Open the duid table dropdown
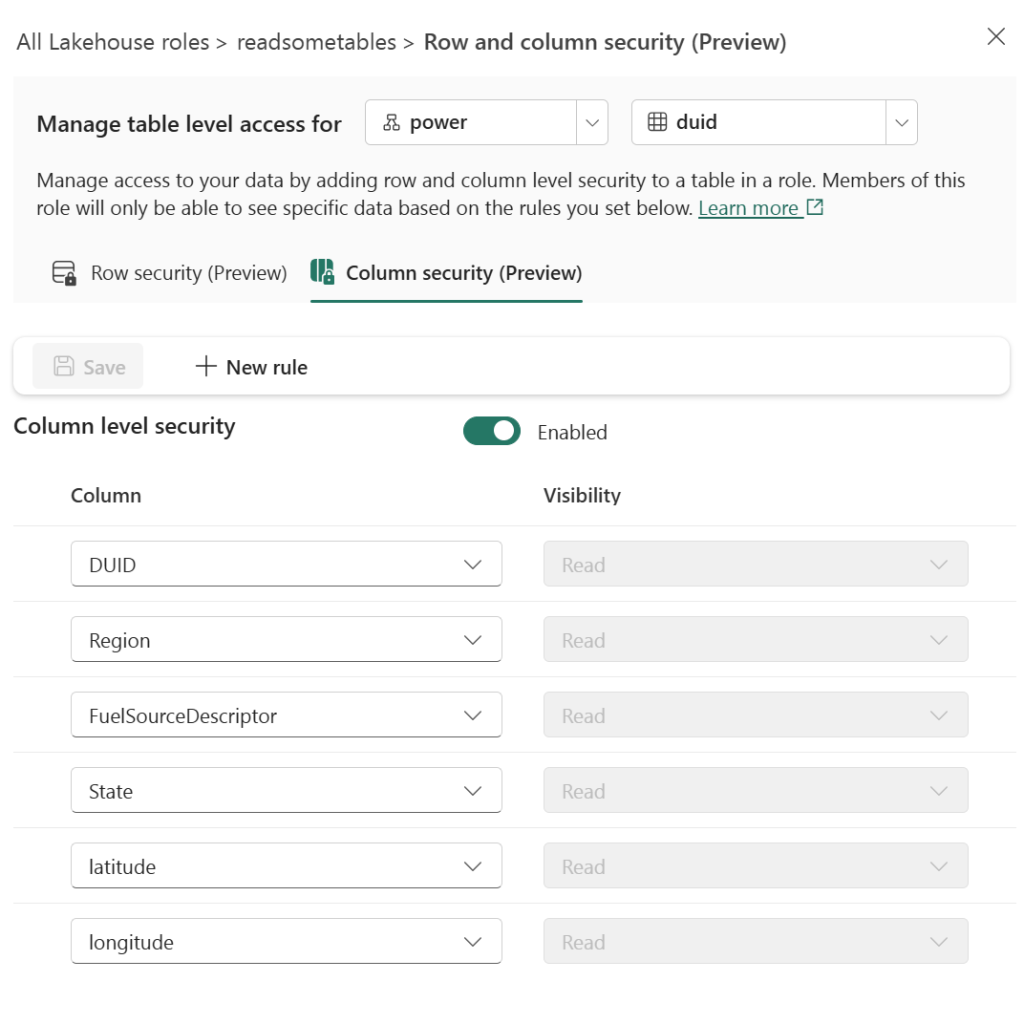Screen dimensions: 1024x1024 tap(901, 123)
